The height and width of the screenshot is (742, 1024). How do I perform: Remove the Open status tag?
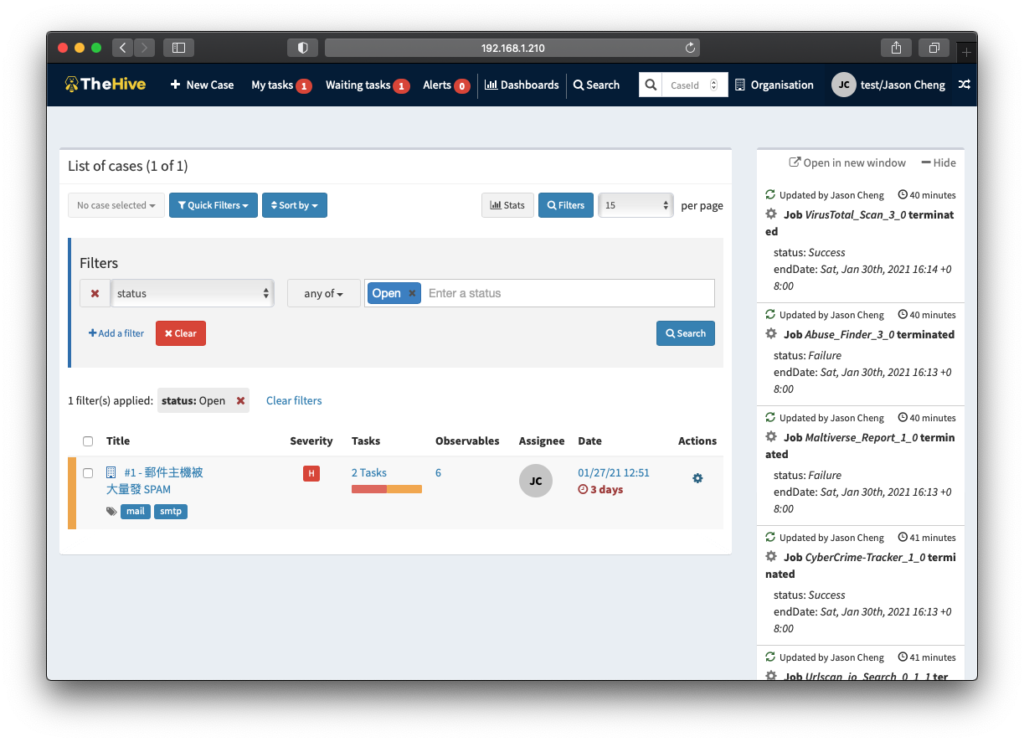click(412, 293)
